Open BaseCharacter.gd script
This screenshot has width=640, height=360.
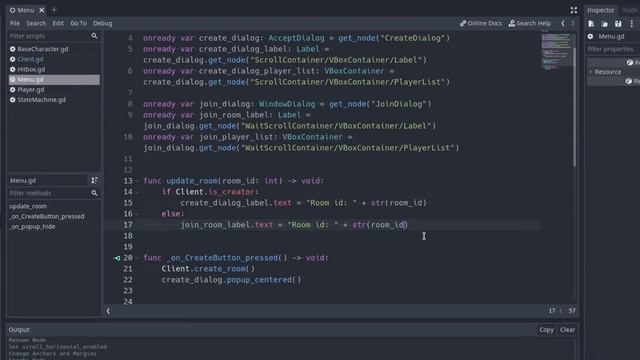point(42,49)
